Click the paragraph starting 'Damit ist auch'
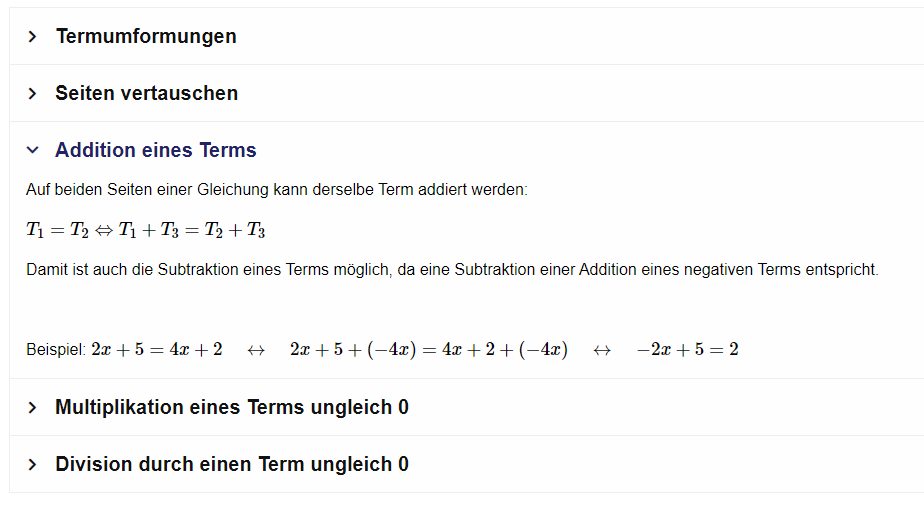Screen dimensions: 924x521 [x=452, y=270]
